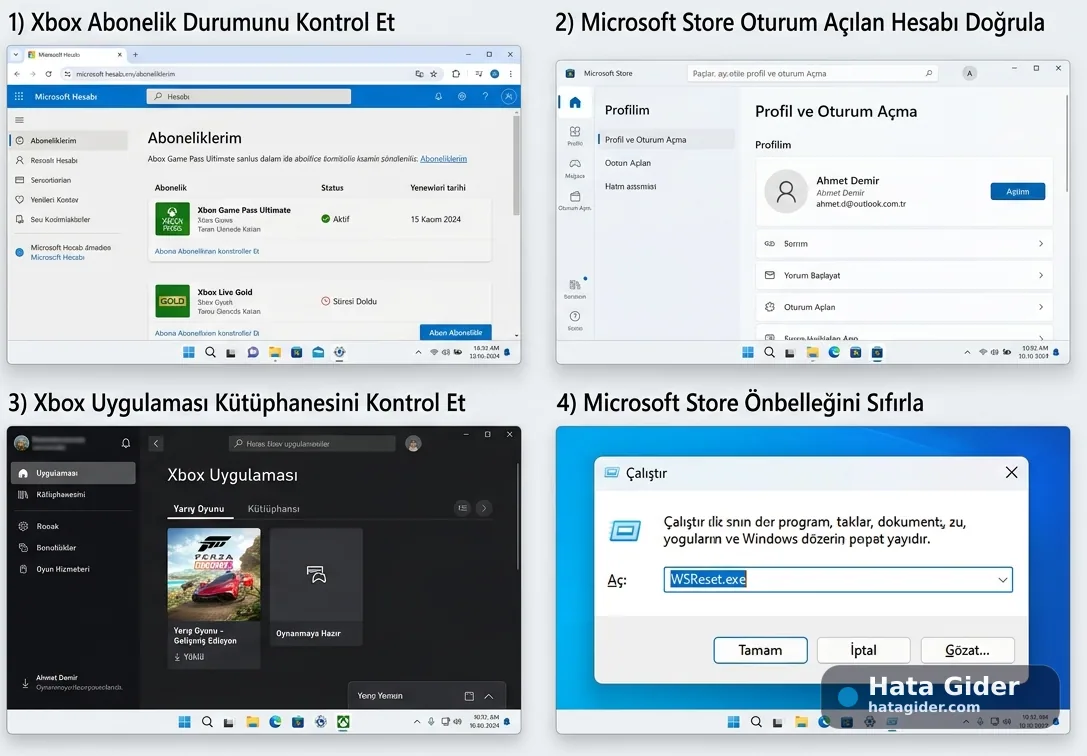This screenshot has width=1087, height=756.
Task: Select Profil ve Oturum Açma menu item
Action: [666, 139]
